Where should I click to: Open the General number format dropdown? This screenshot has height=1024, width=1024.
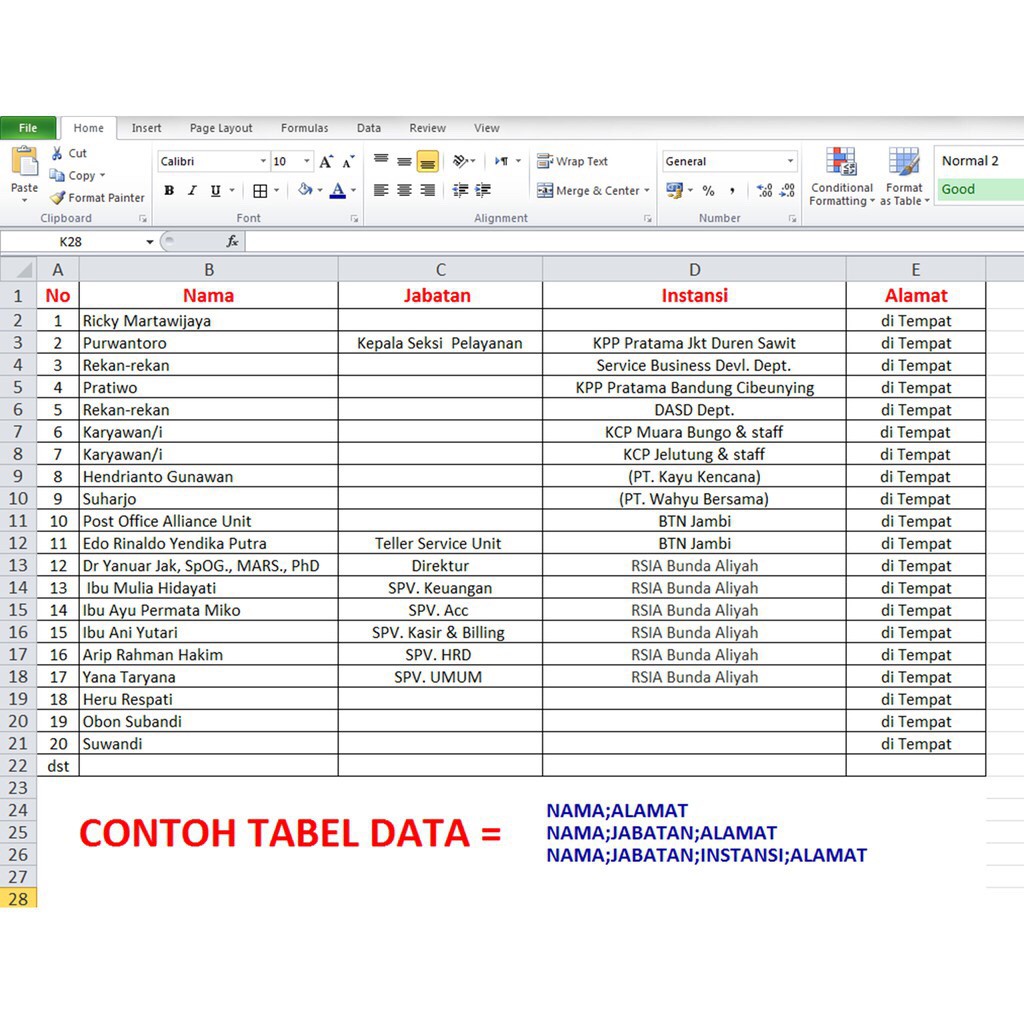[790, 162]
